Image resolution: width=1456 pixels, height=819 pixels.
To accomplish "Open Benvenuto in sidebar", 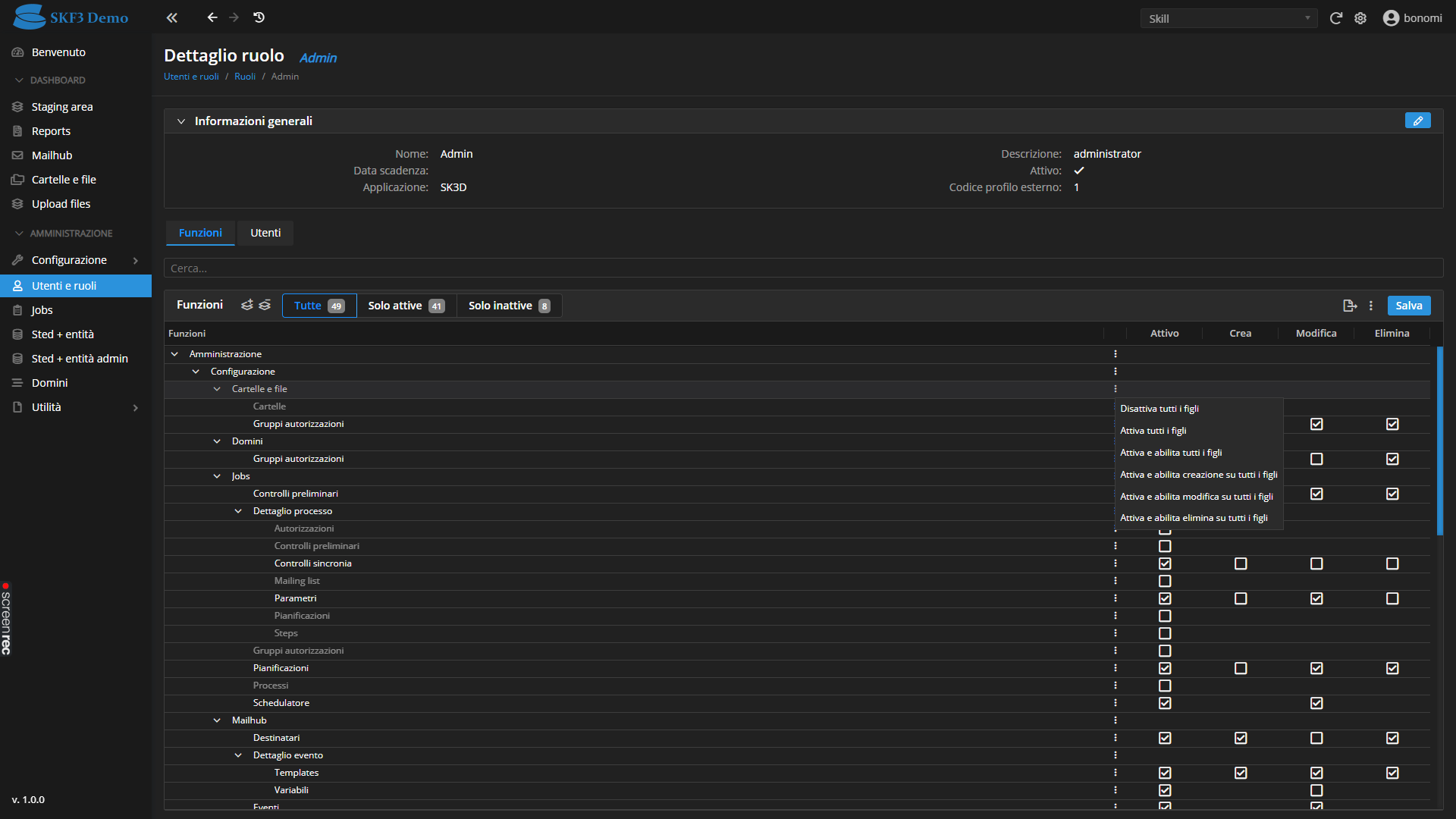I will 76,52.
